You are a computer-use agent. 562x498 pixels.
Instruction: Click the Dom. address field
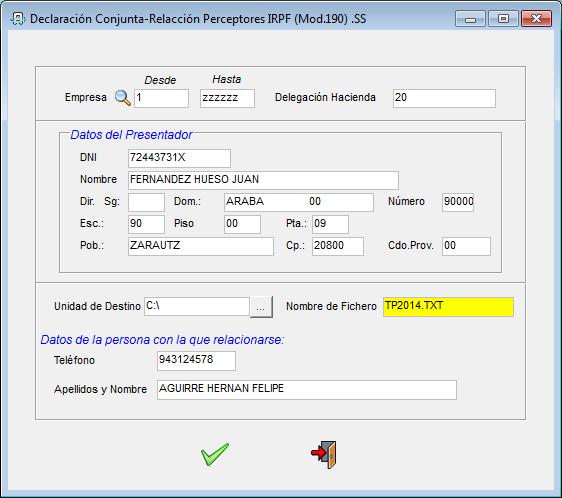tap(299, 202)
